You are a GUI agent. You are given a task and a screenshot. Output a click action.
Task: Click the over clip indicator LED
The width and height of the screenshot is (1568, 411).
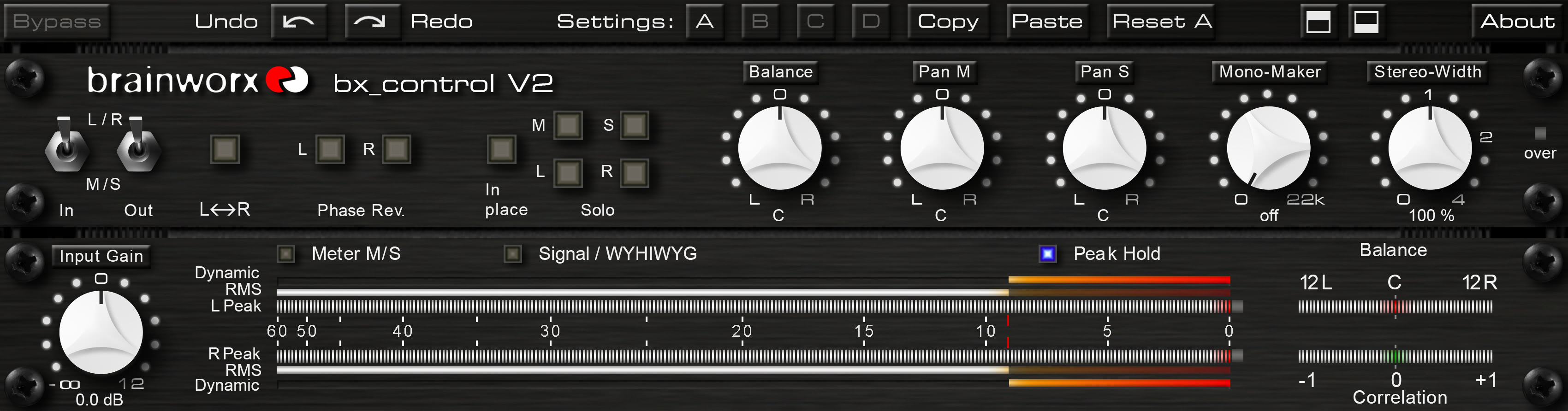click(1540, 133)
